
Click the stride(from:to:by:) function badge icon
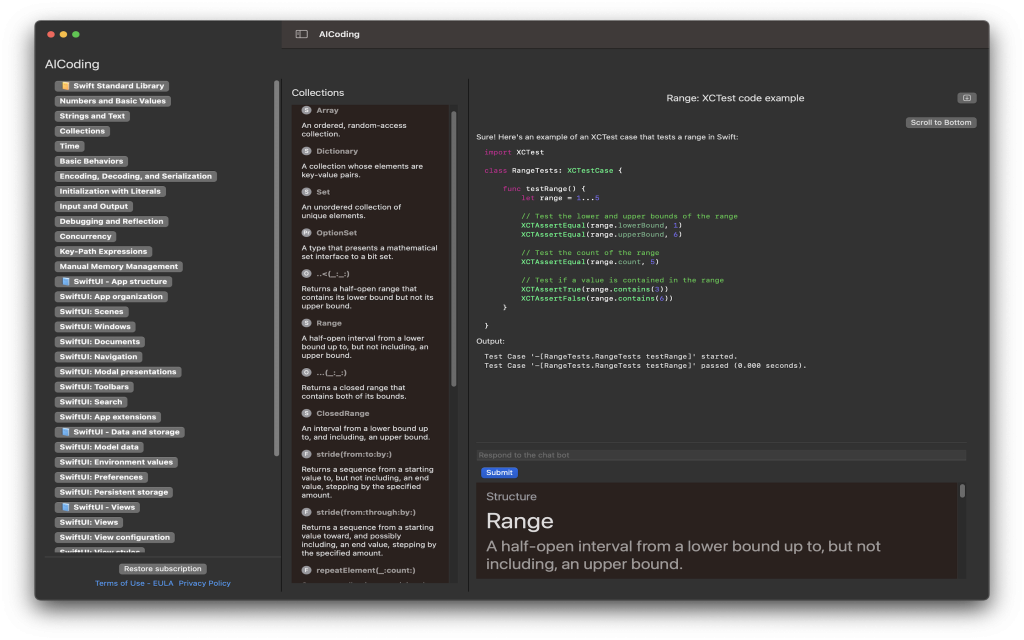coord(306,454)
